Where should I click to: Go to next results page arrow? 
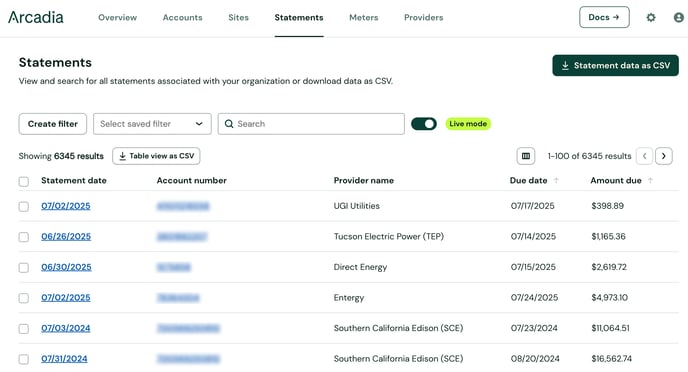(x=663, y=156)
